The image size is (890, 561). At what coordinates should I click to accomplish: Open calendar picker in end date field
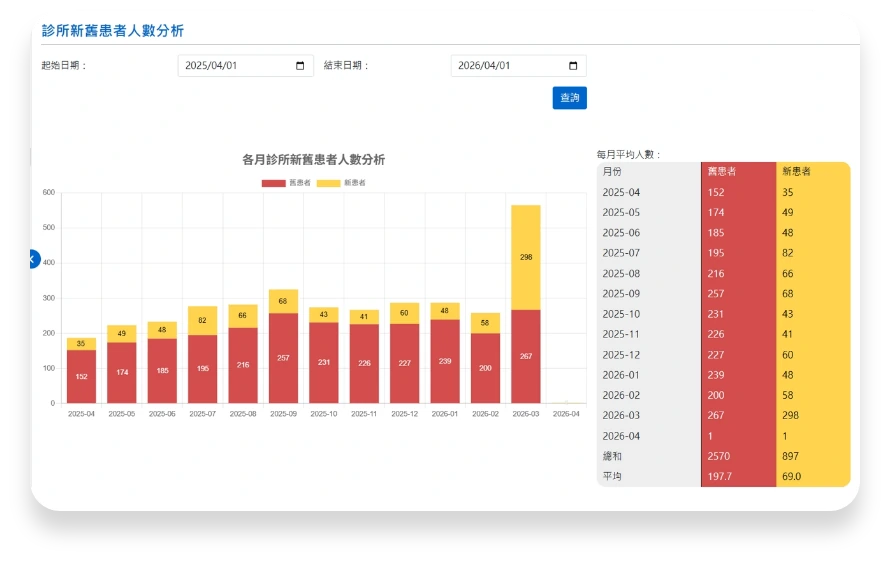point(573,66)
